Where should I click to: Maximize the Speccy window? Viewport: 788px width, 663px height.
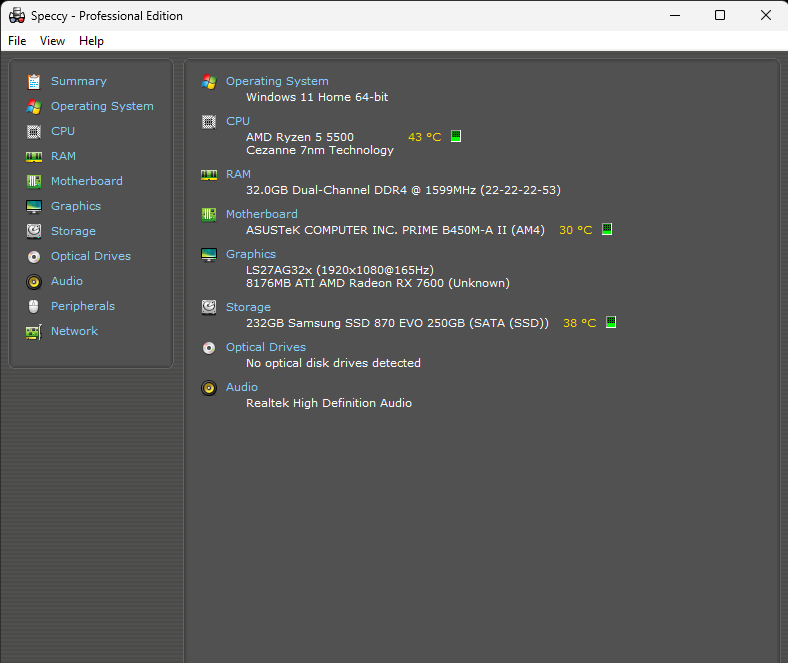tap(720, 16)
